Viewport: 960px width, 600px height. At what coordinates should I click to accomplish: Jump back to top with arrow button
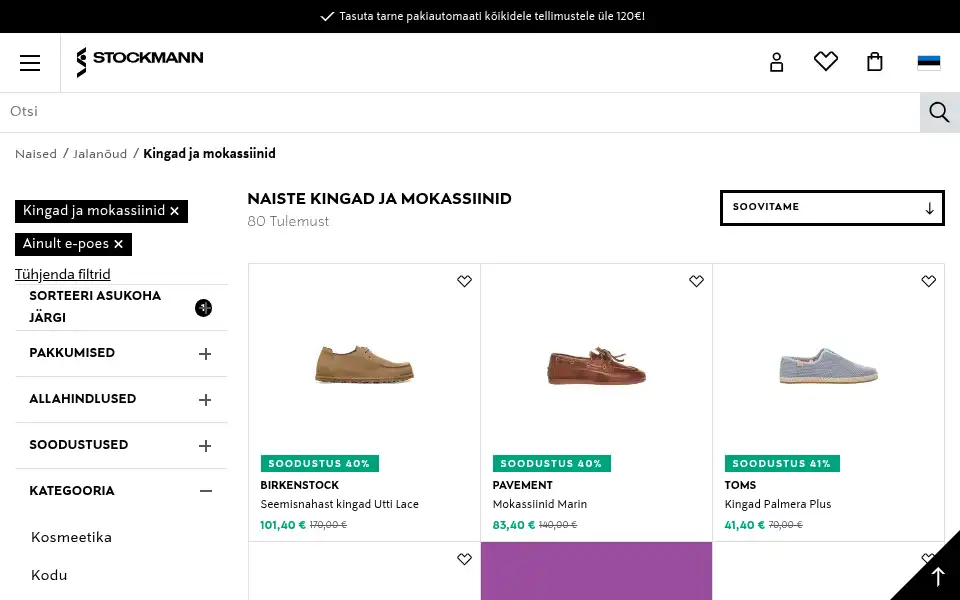pos(937,577)
